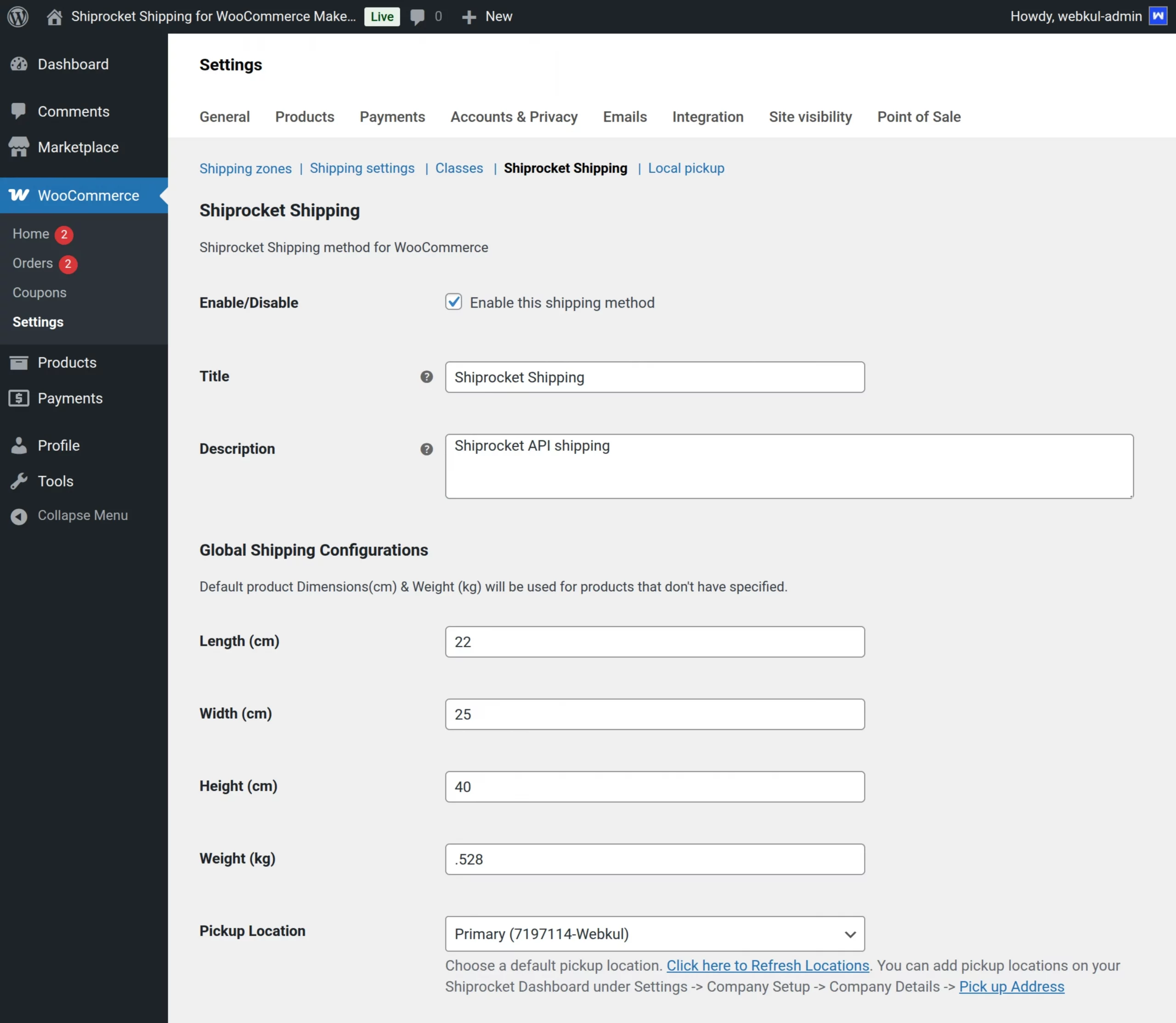
Task: Go to Shipping settings section
Action: coord(362,168)
